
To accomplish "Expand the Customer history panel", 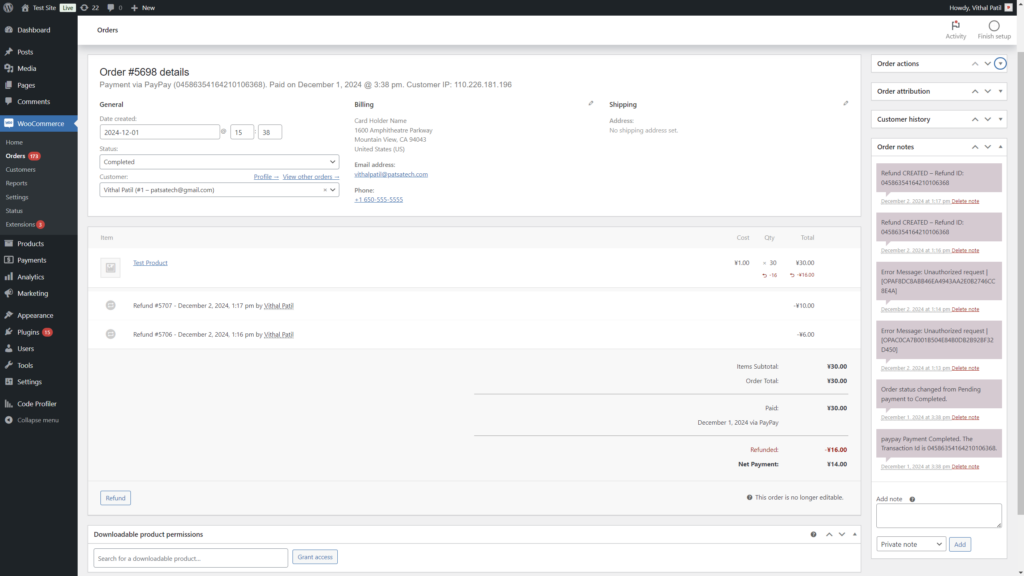I will [x=1001, y=119].
